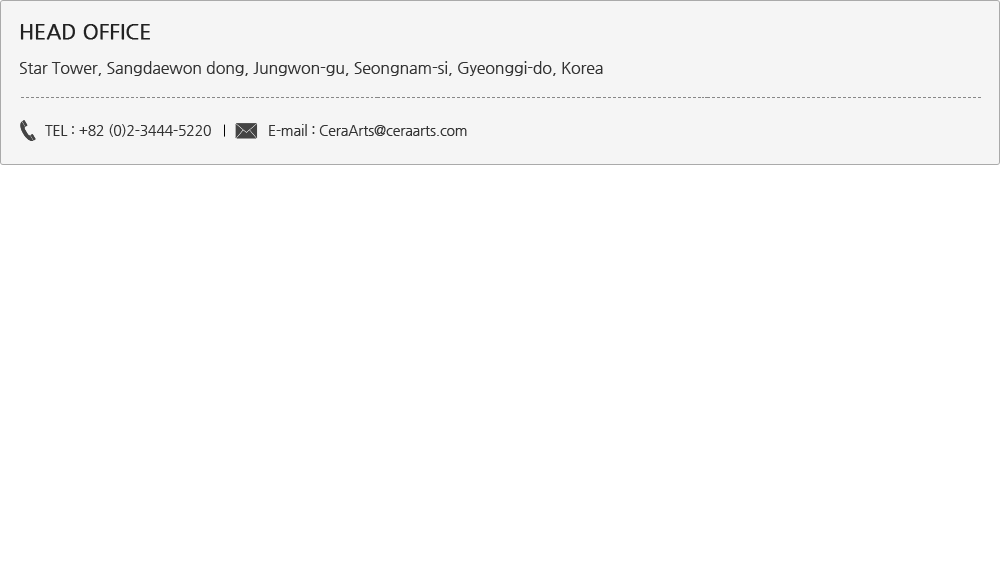
Task: Select the HEAD word in heading
Action: click(48, 33)
